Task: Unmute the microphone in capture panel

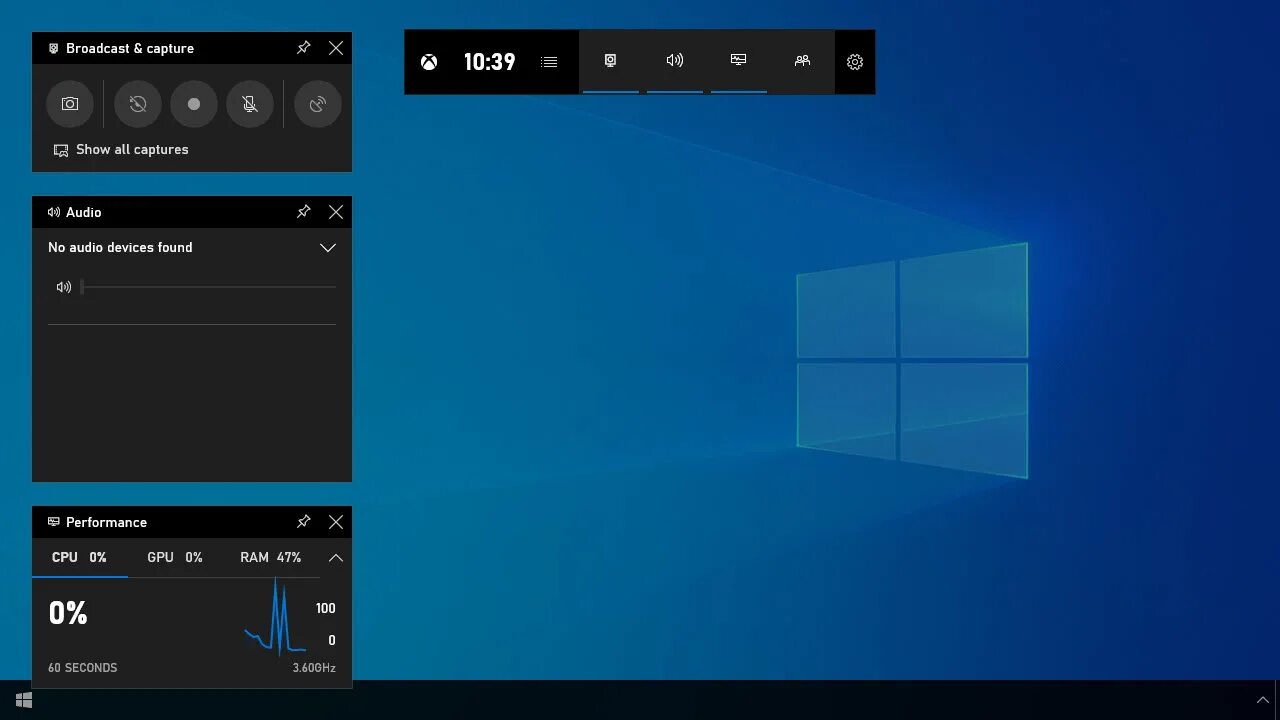Action: [x=250, y=104]
